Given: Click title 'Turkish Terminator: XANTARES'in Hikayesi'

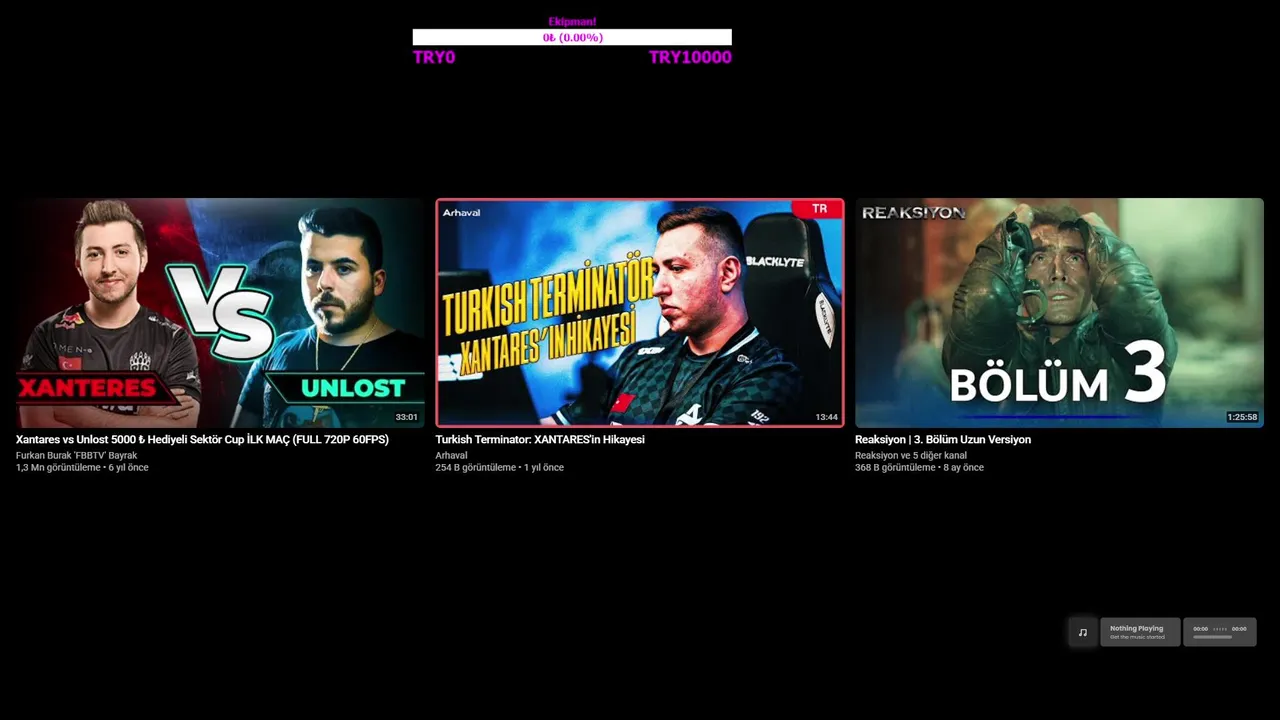Looking at the screenshot, I should (x=540, y=440).
